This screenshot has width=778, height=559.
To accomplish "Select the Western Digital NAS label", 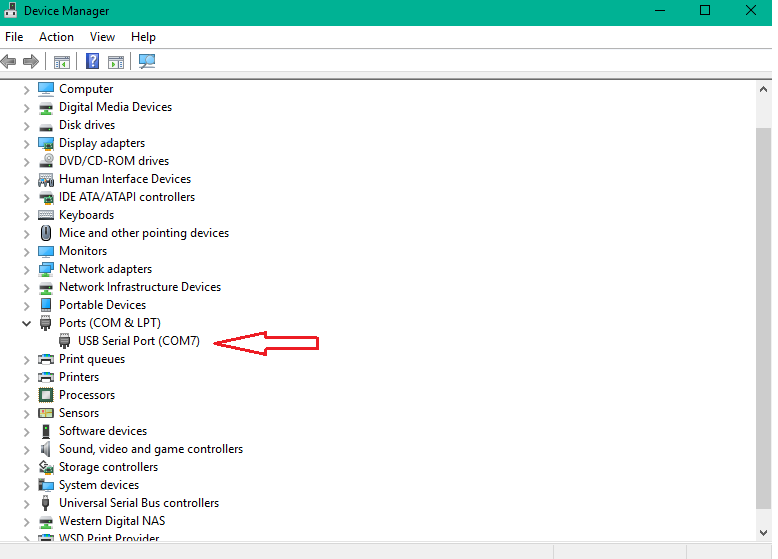I will (112, 521).
